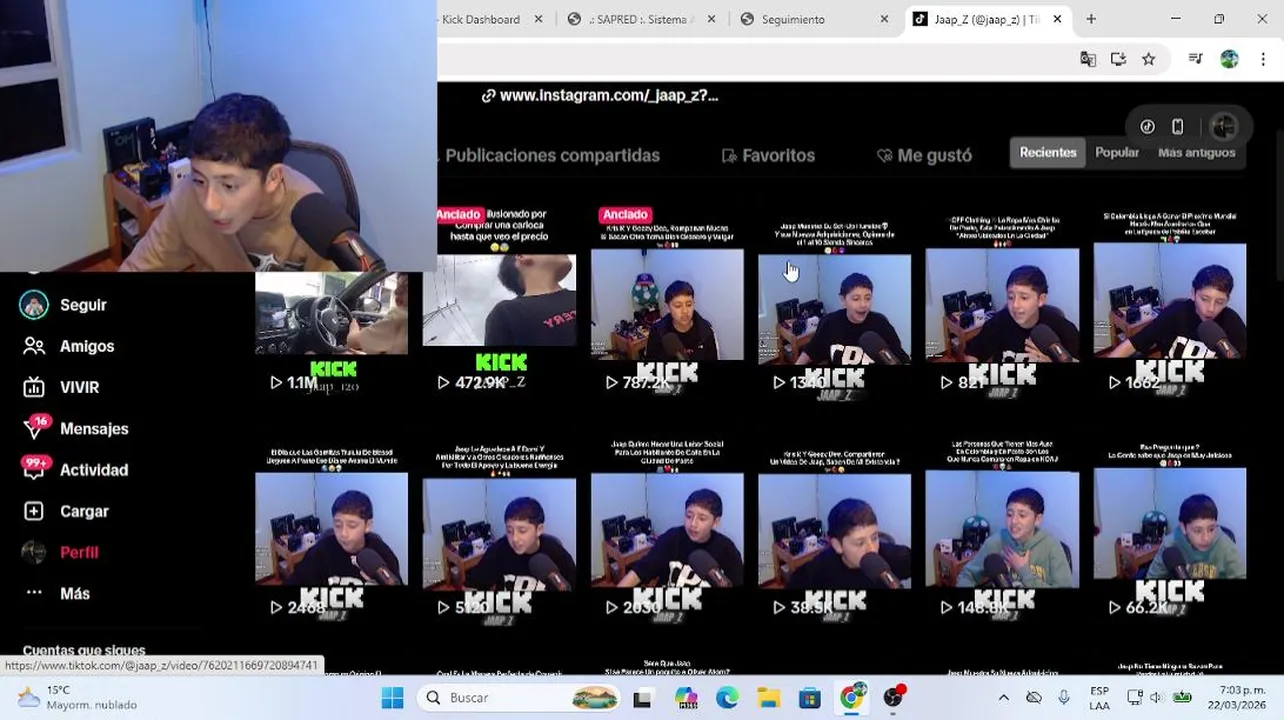Open File Explorer from the taskbar
Screen dimensions: 1284x720
[x=768, y=698]
